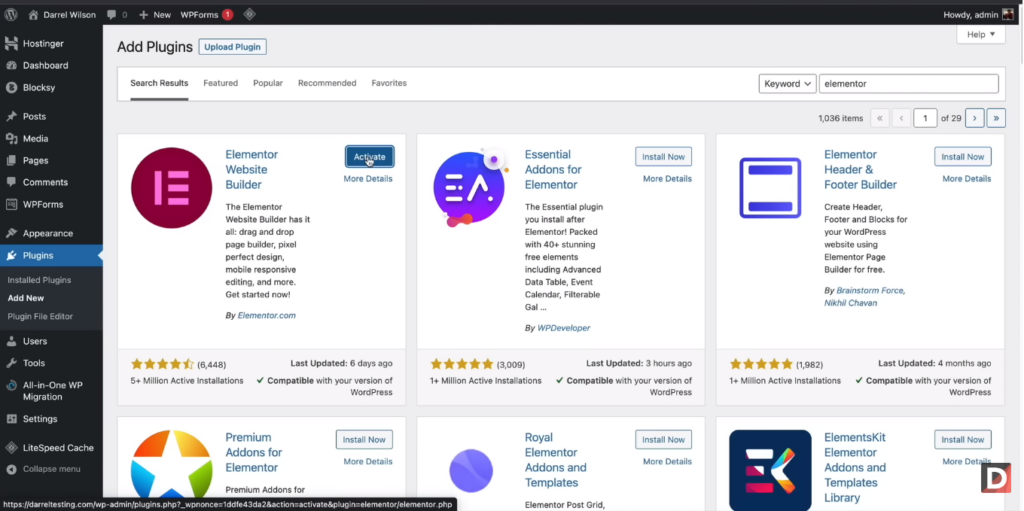The image size is (1024, 511).
Task: Open More Details for Essential Addons
Action: [x=667, y=178]
